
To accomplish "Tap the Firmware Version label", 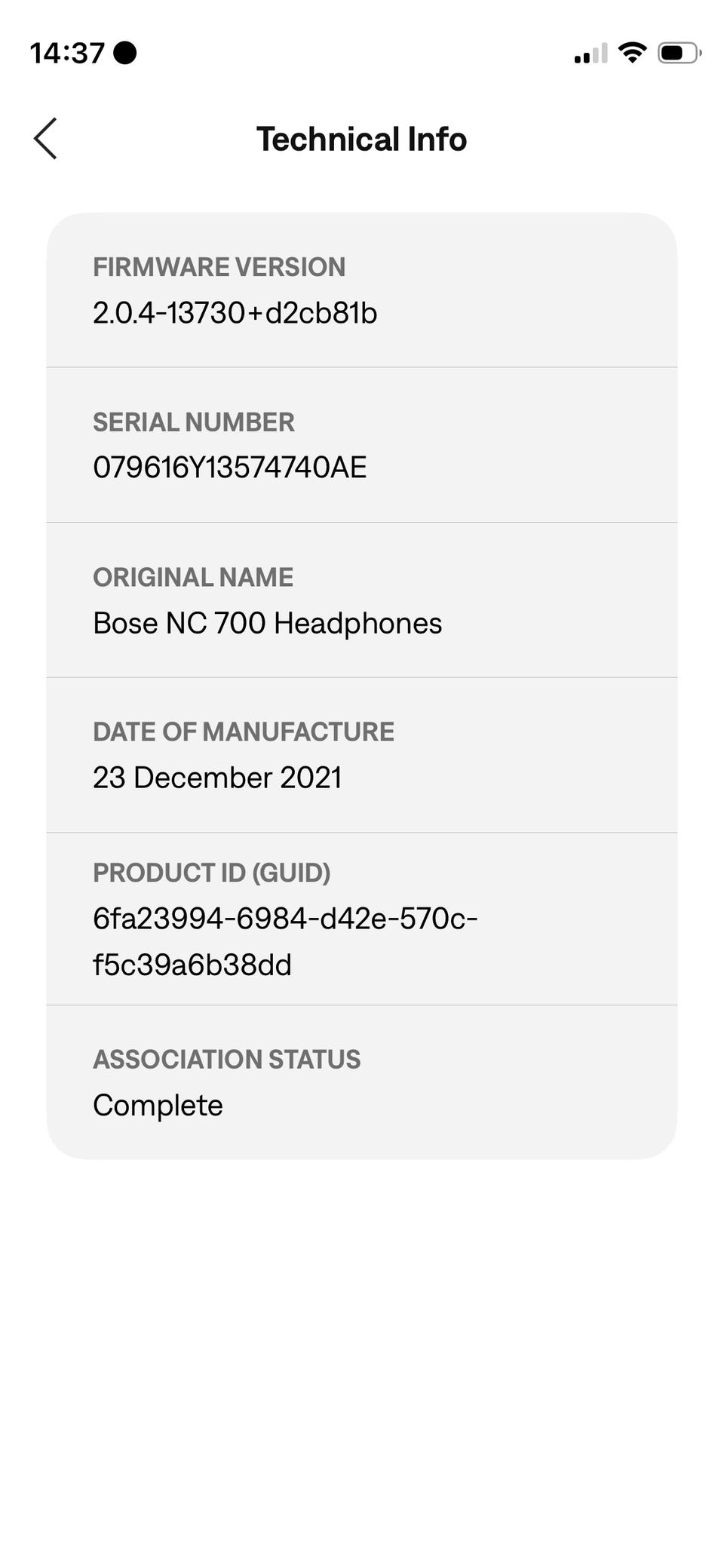I will (219, 267).
